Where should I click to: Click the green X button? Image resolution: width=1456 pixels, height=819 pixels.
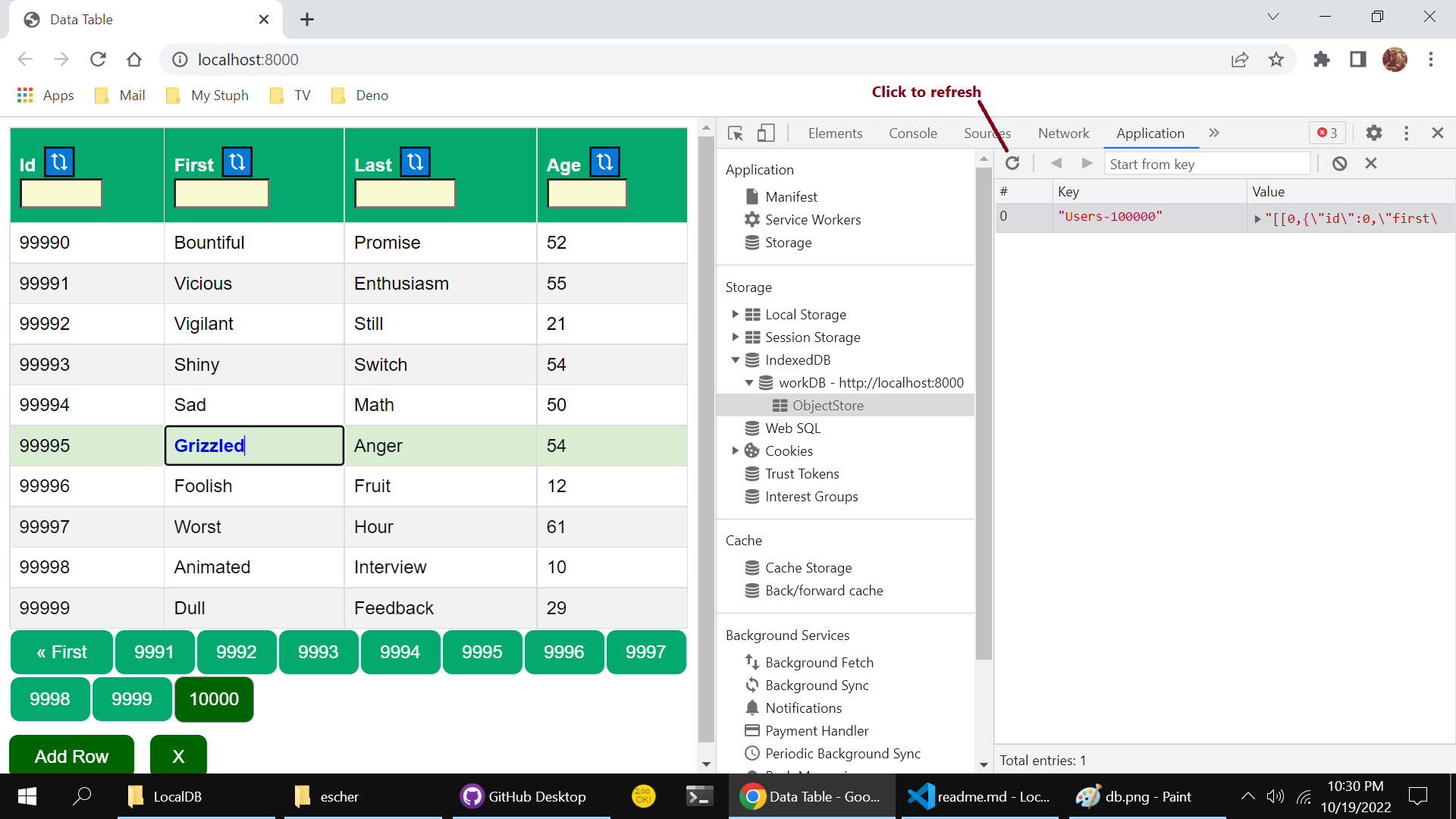pyautogui.click(x=178, y=756)
